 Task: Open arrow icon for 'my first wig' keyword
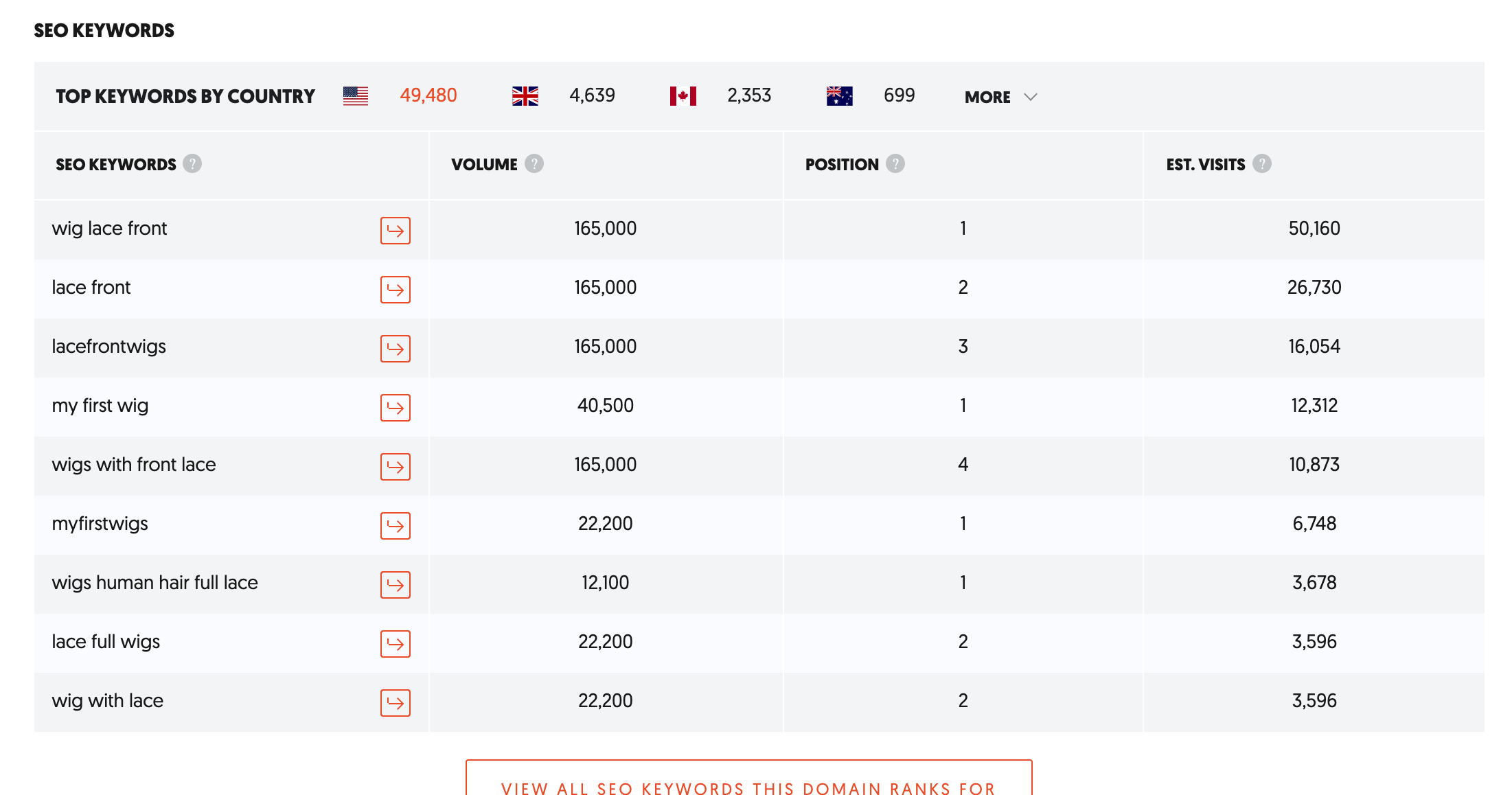[x=396, y=408]
